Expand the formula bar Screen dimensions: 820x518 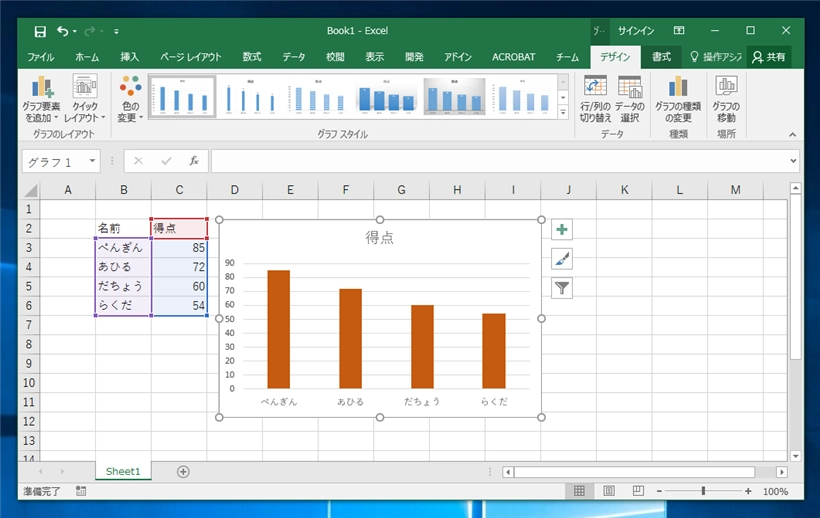(x=793, y=161)
